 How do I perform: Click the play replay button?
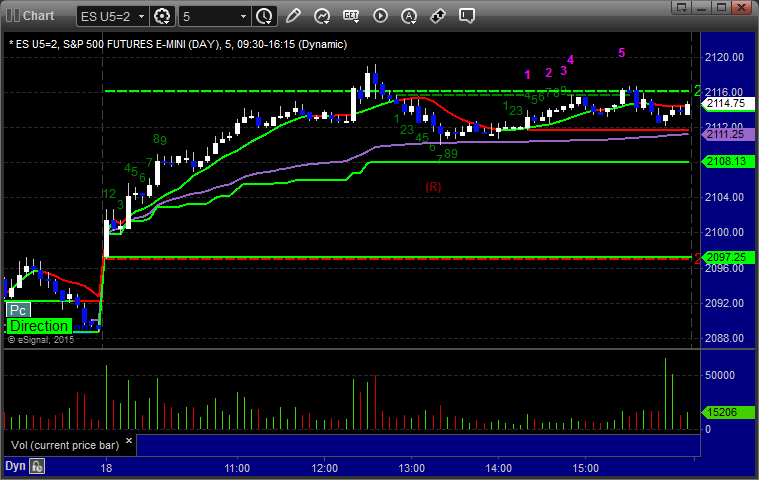pos(380,16)
